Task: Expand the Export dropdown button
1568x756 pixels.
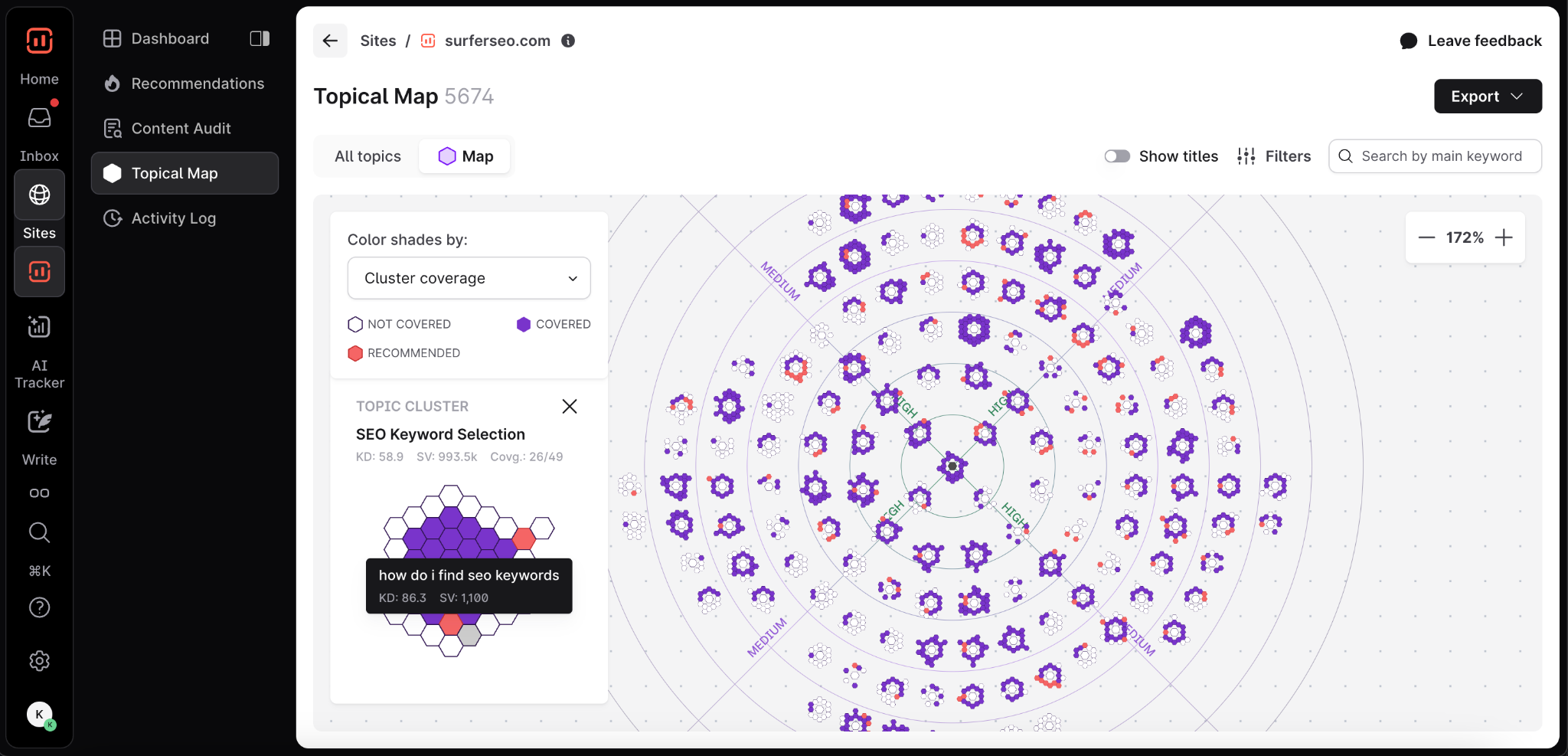Action: tap(1487, 97)
